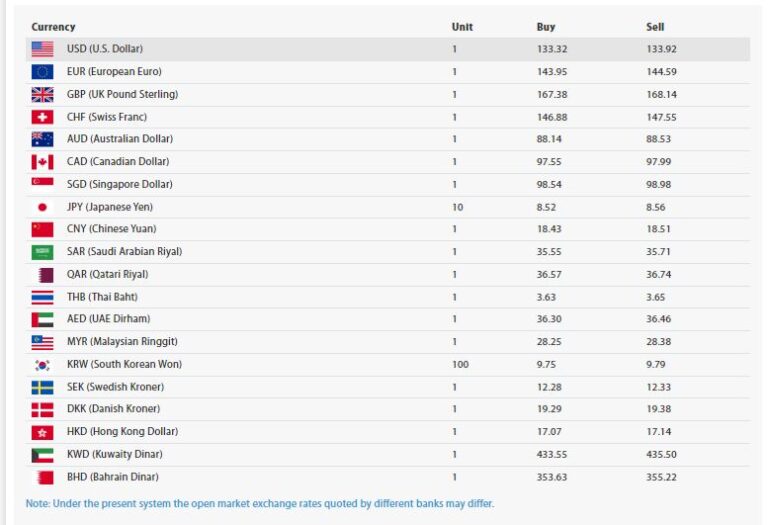Click the BHD sell rate 355.22

[x=662, y=477]
